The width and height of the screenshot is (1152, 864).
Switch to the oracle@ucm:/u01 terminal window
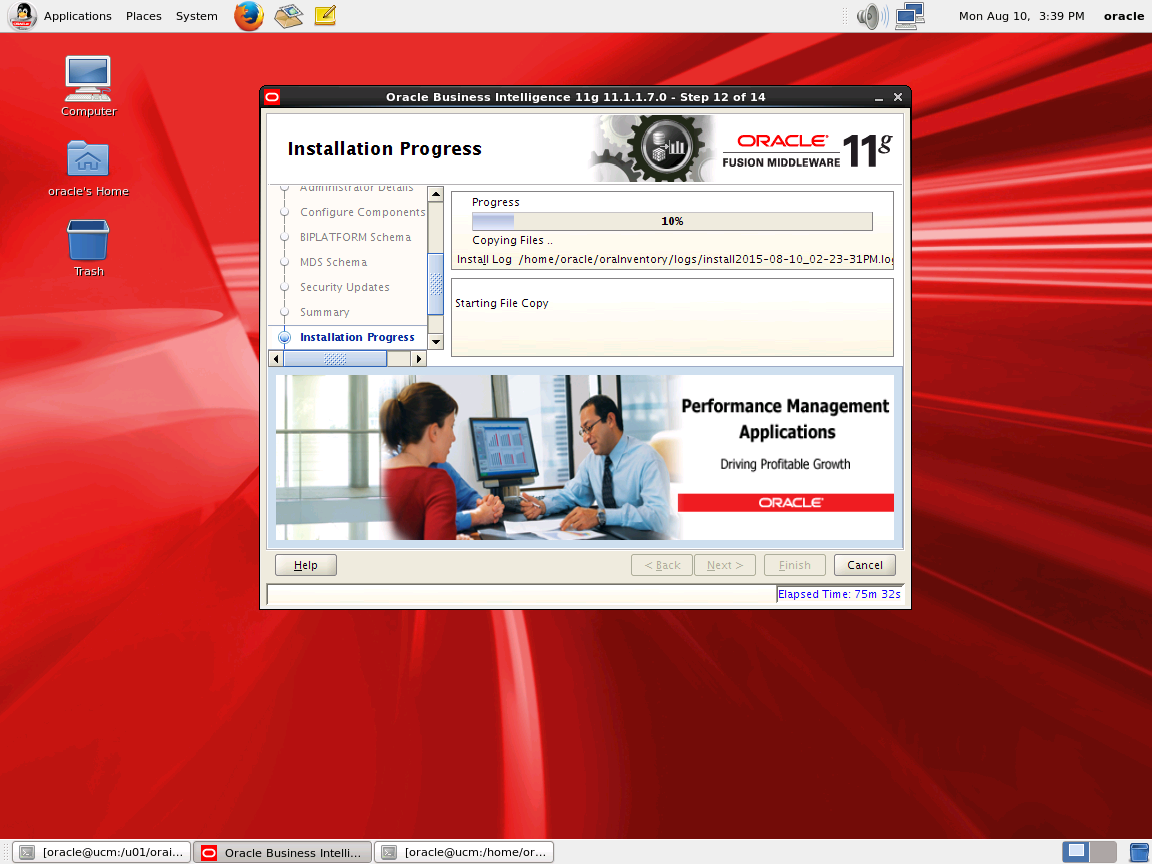coord(102,852)
